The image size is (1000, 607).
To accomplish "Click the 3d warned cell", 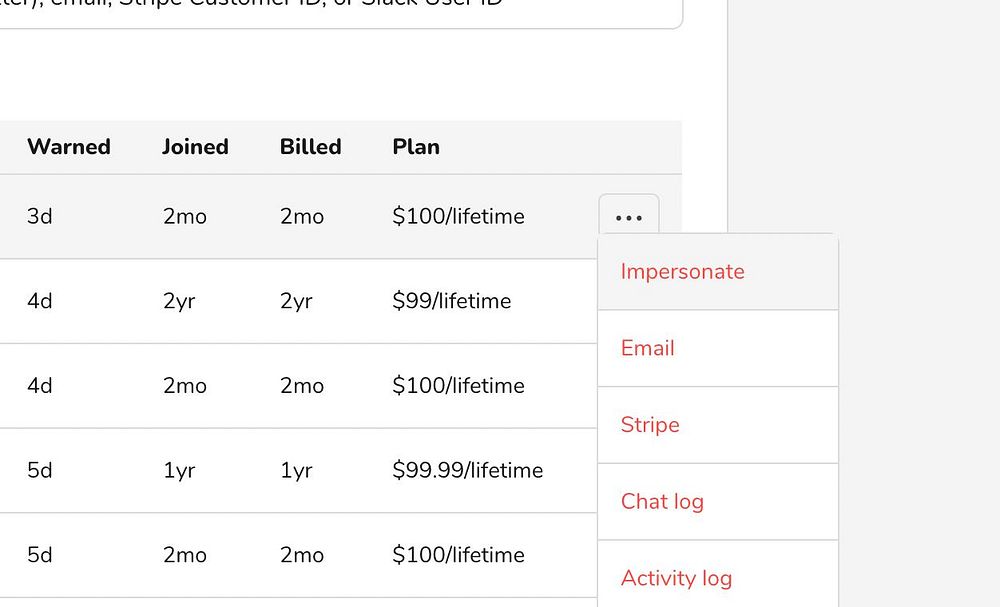I will tap(40, 217).
